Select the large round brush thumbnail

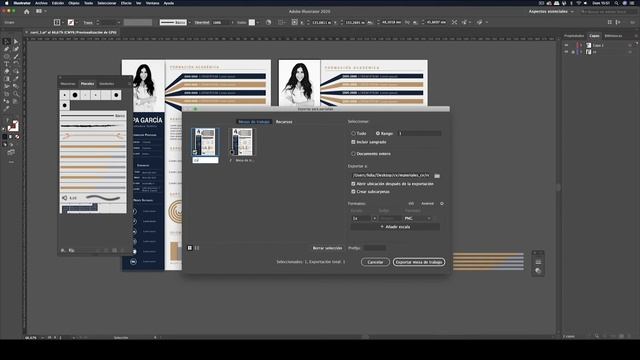tap(75, 95)
